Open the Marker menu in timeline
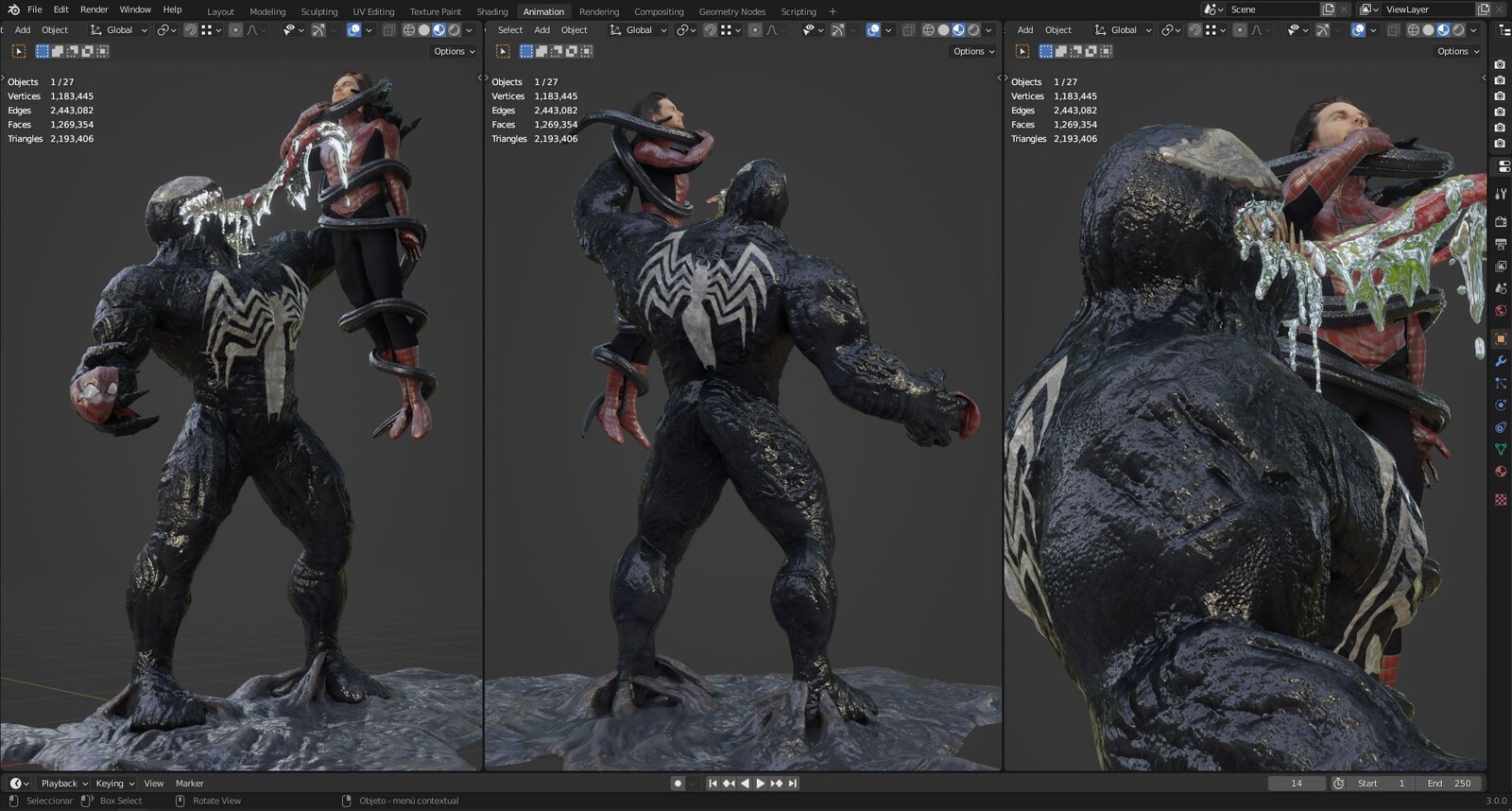 [189, 783]
